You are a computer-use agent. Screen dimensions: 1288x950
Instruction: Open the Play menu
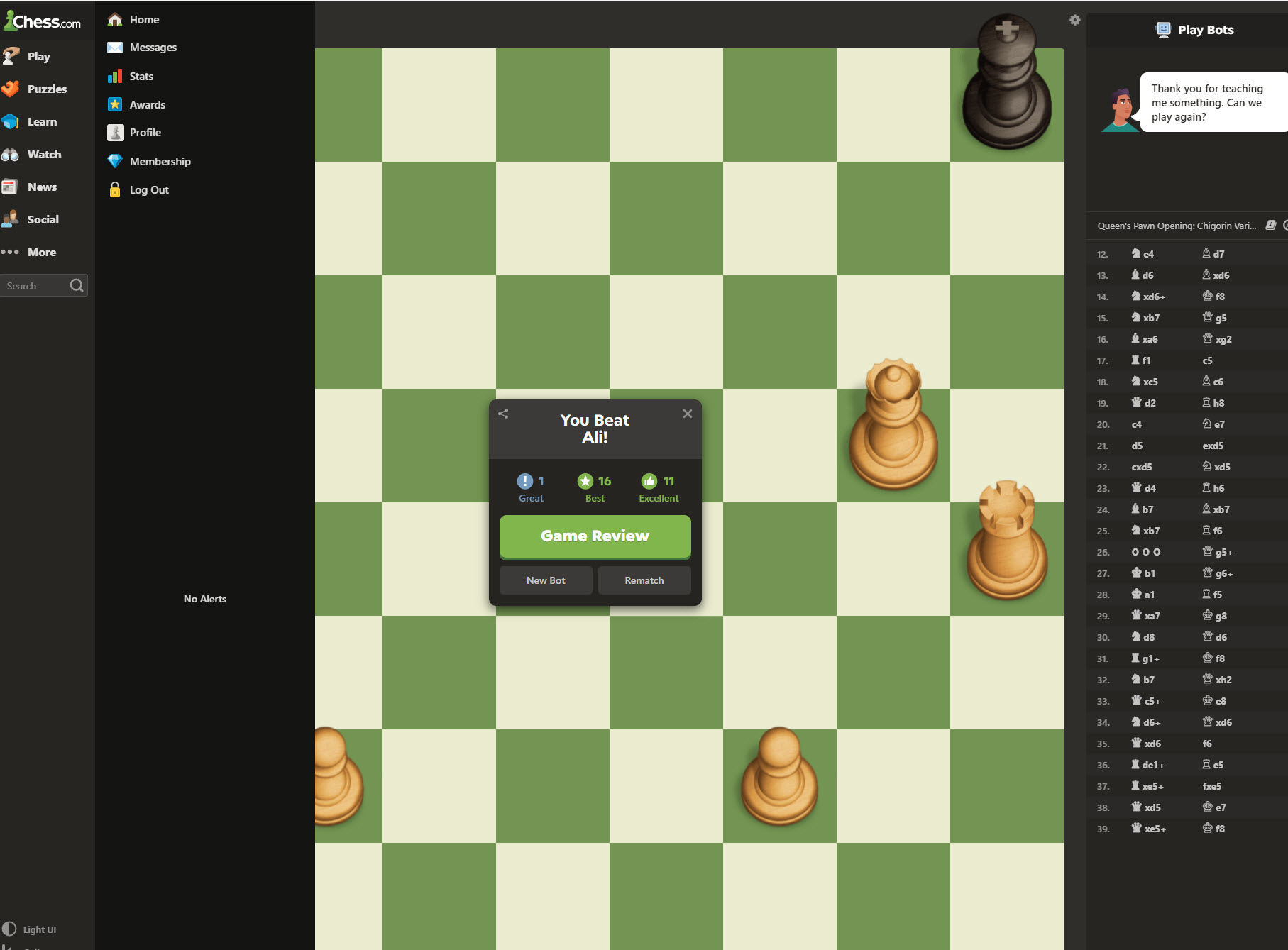coord(38,57)
